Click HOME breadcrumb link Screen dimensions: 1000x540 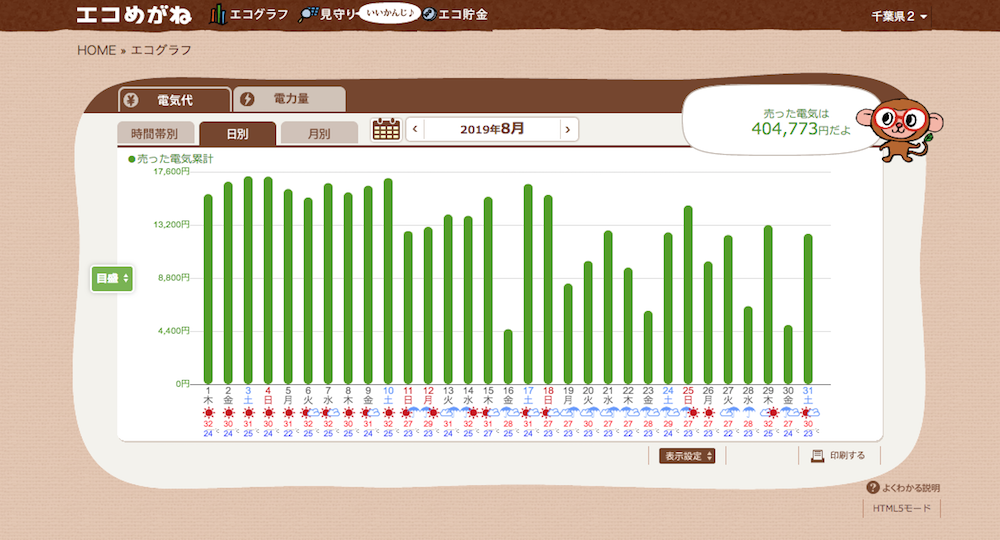[x=96, y=50]
